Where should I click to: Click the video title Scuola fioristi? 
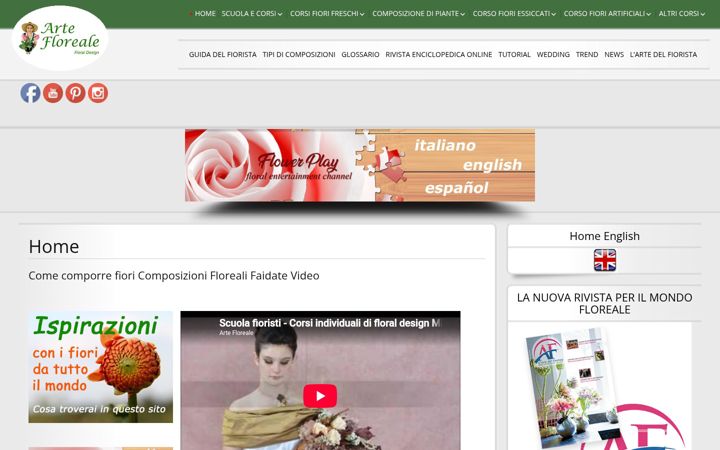click(329, 323)
